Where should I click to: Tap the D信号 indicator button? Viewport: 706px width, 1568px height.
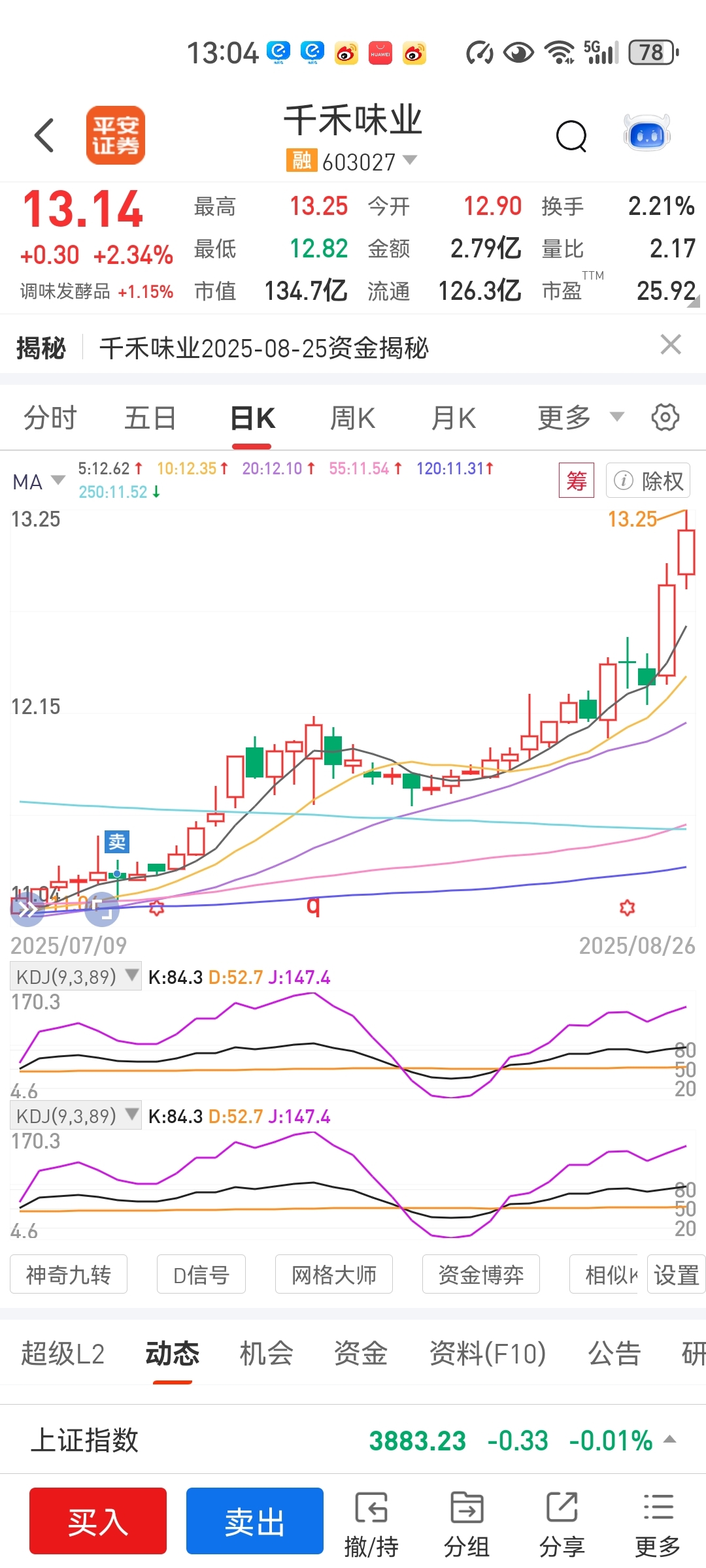(201, 1274)
